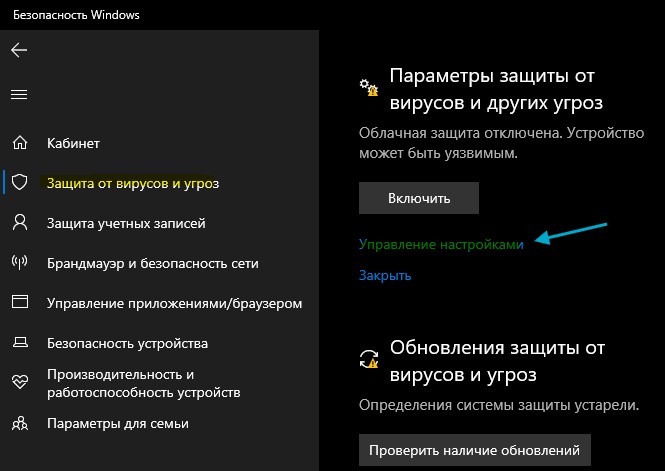
Task: Click the antenna icon for firewall
Action: click(20, 262)
